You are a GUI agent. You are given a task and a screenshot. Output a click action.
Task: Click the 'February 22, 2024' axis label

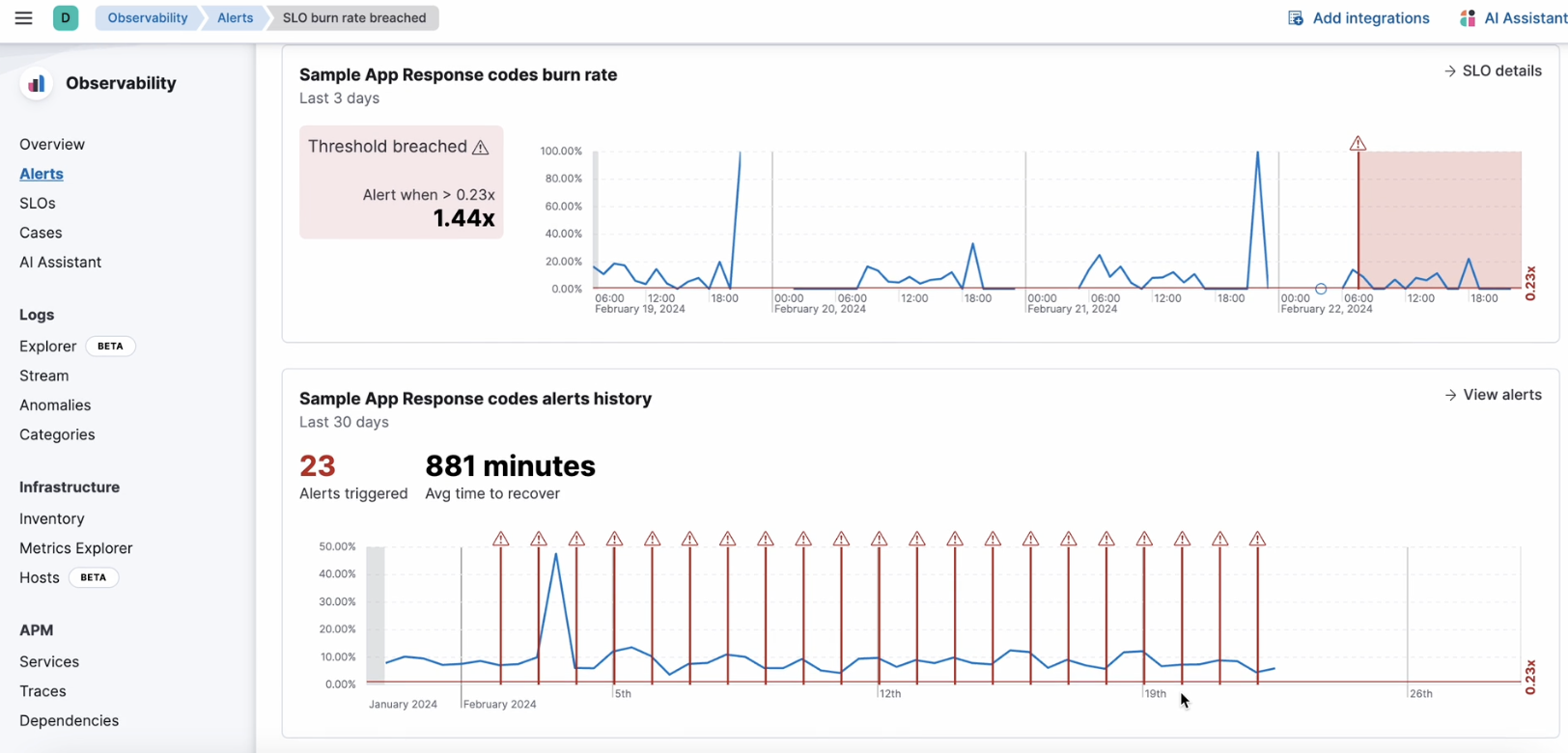click(x=1327, y=310)
